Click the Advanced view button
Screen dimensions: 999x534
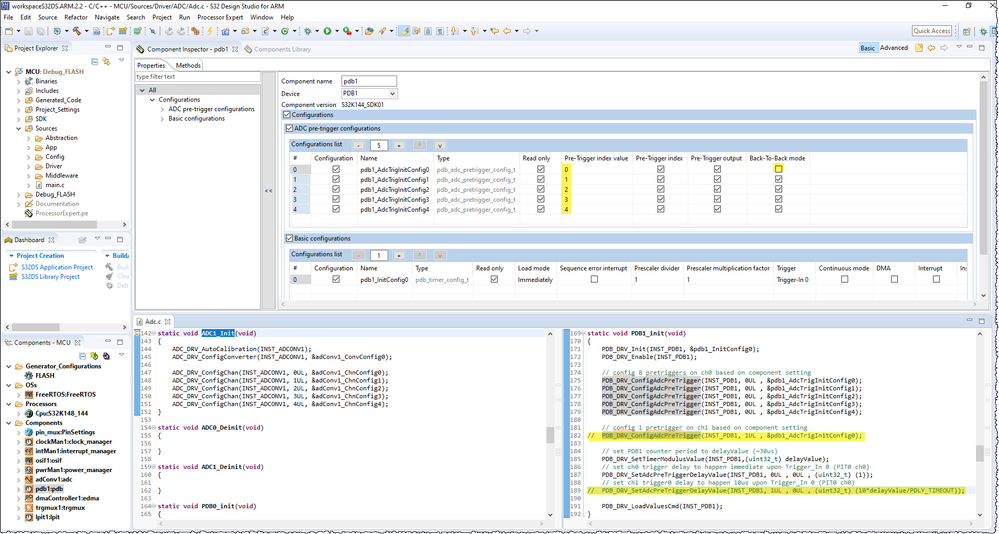coord(894,47)
